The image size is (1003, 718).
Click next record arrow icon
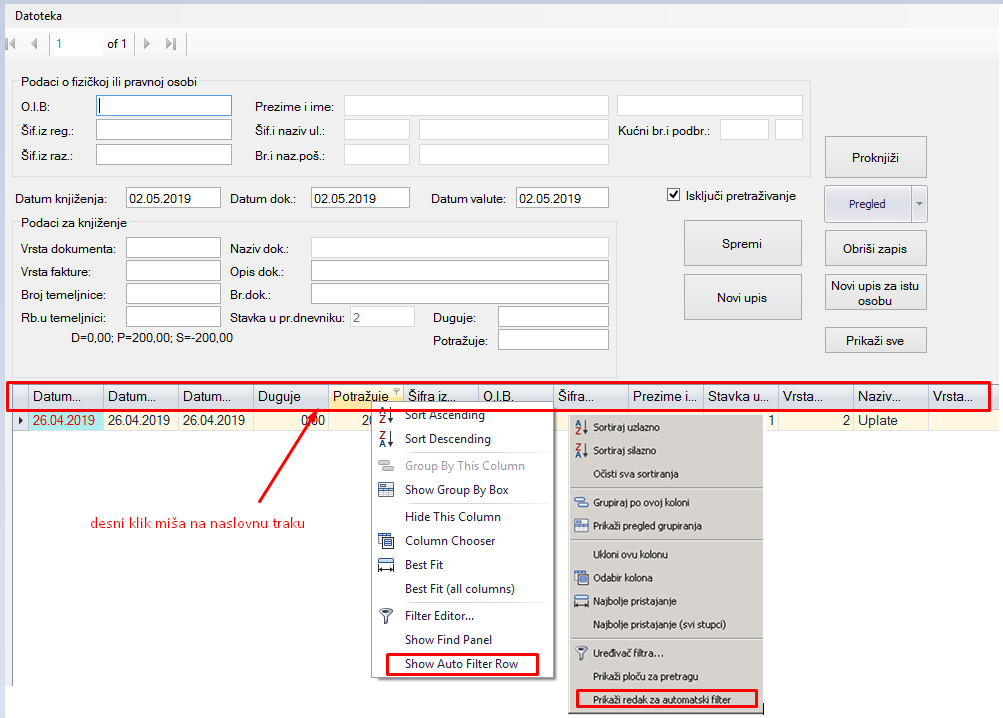coord(147,44)
